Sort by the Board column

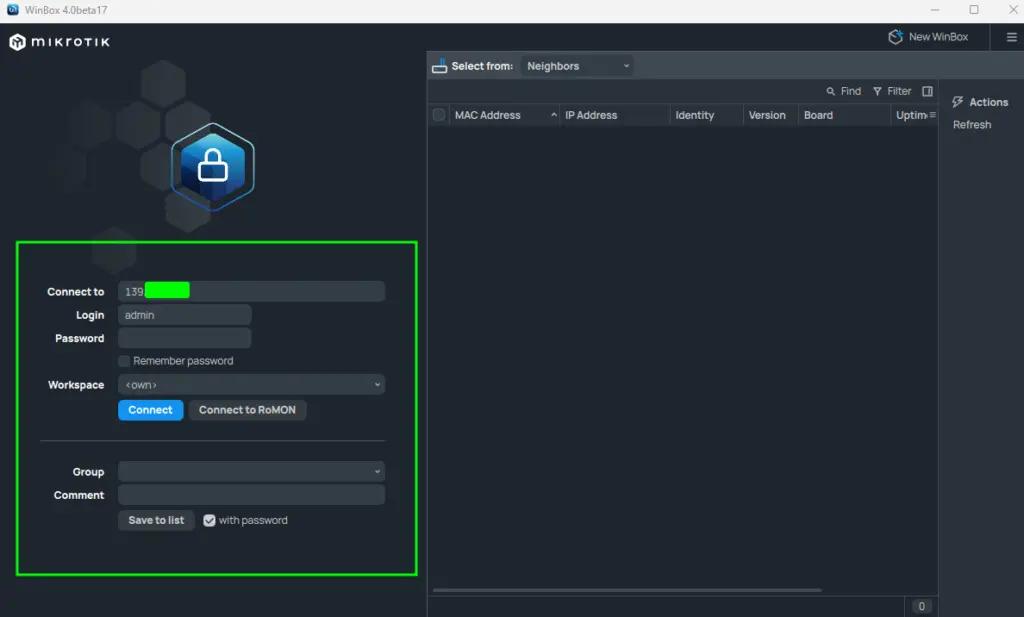pyautogui.click(x=844, y=115)
